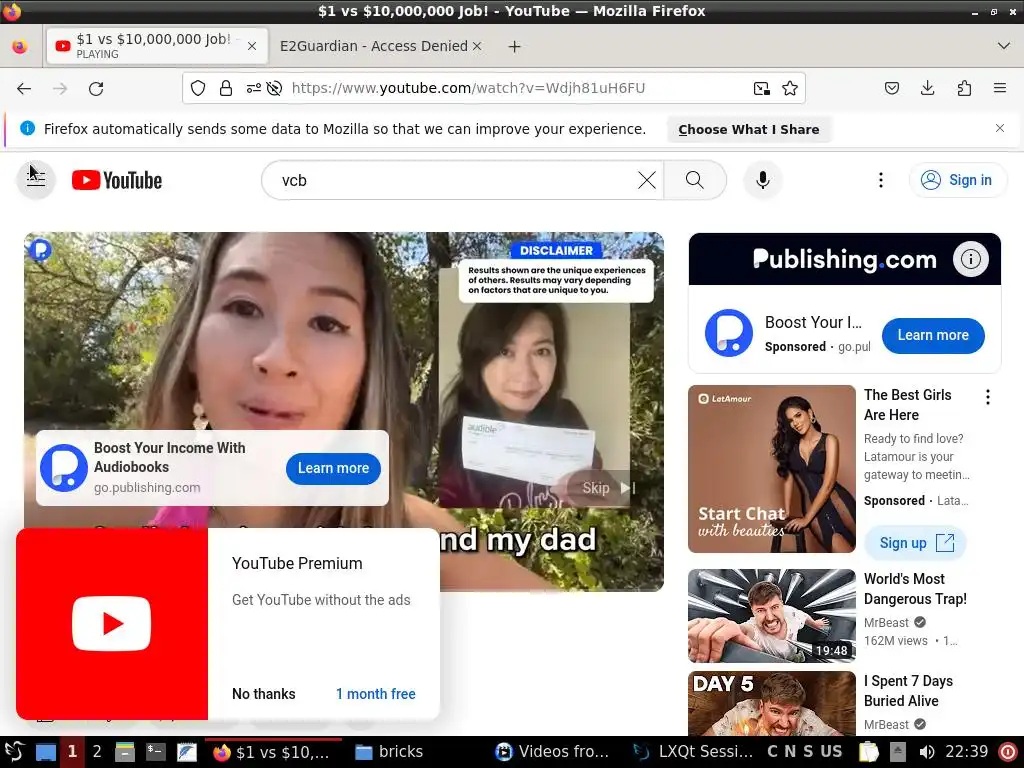Viewport: 1024px width, 768px height.
Task: Click the Choose What I Share button
Action: coord(748,129)
